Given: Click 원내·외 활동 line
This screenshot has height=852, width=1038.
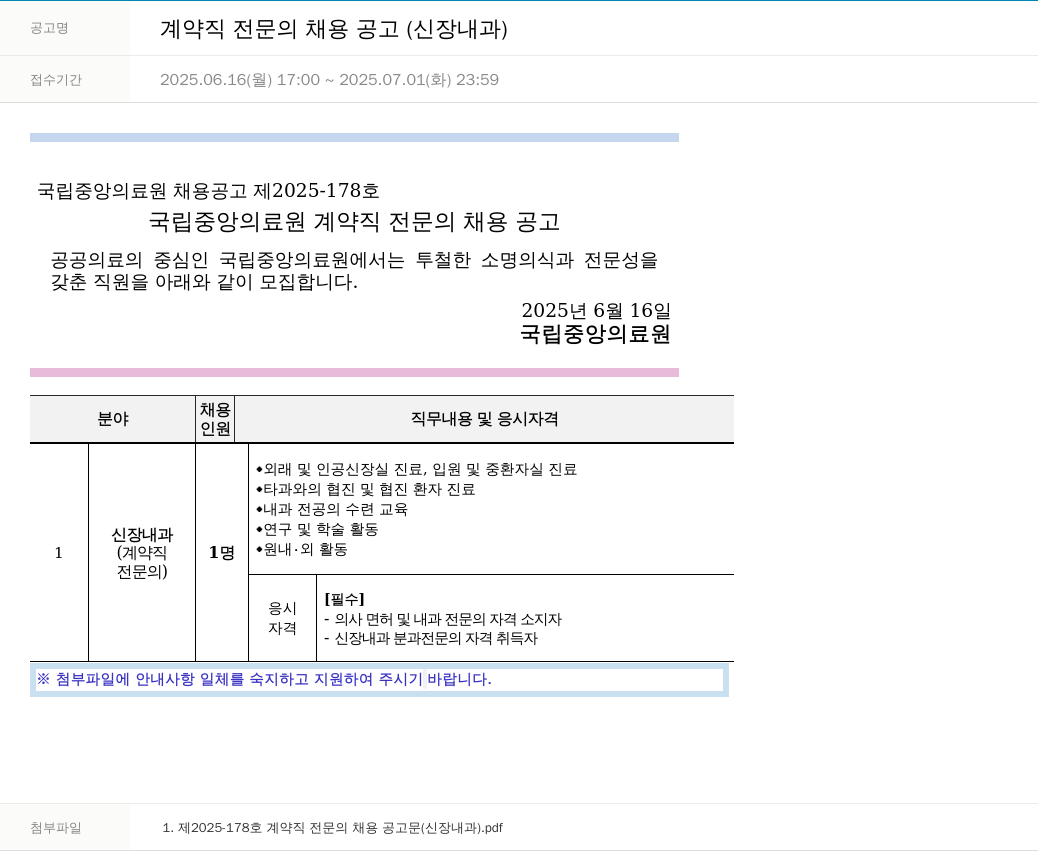Looking at the screenshot, I should pyautogui.click(x=302, y=549).
